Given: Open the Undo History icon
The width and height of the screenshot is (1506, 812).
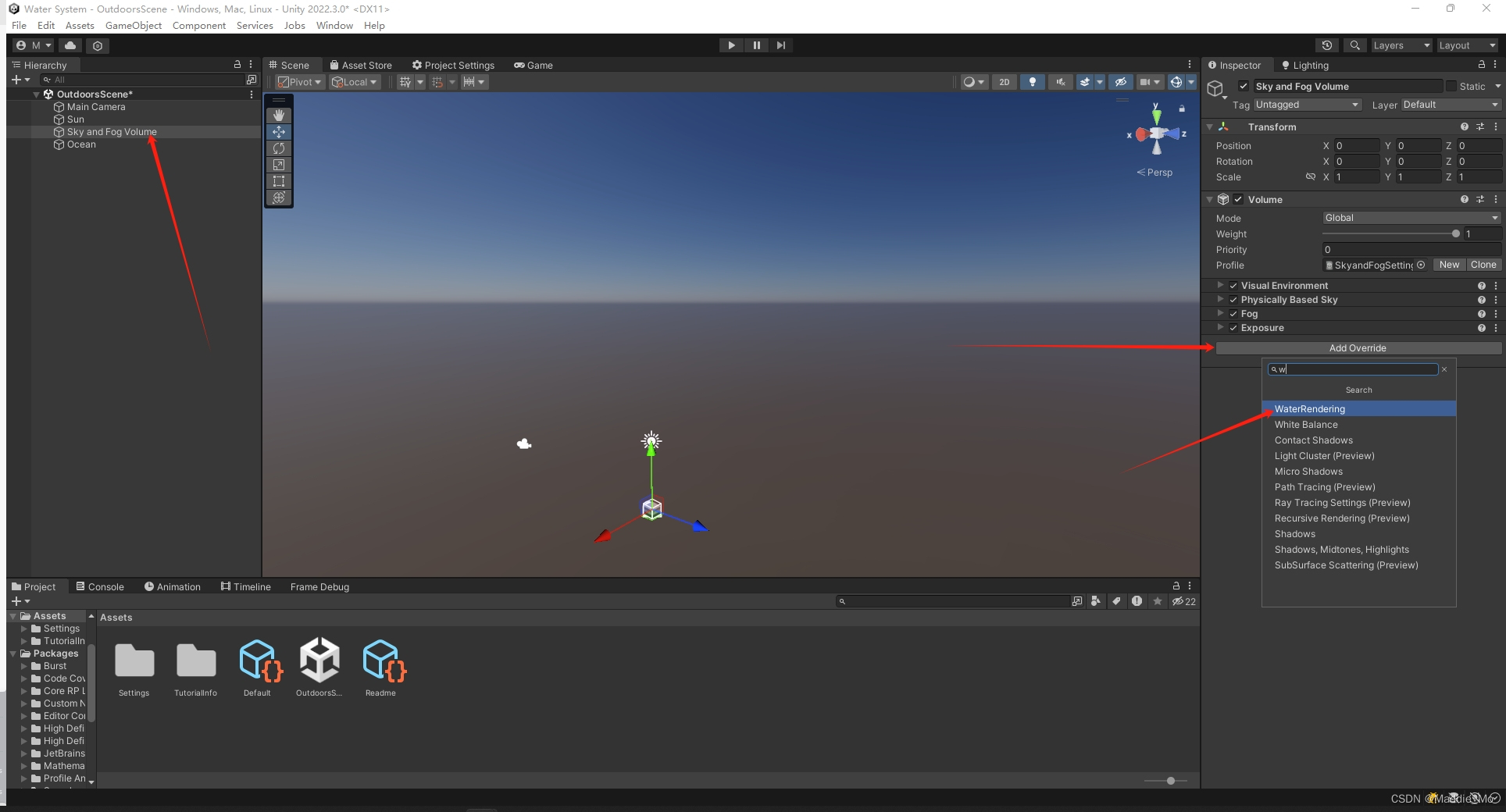Looking at the screenshot, I should pos(1326,45).
